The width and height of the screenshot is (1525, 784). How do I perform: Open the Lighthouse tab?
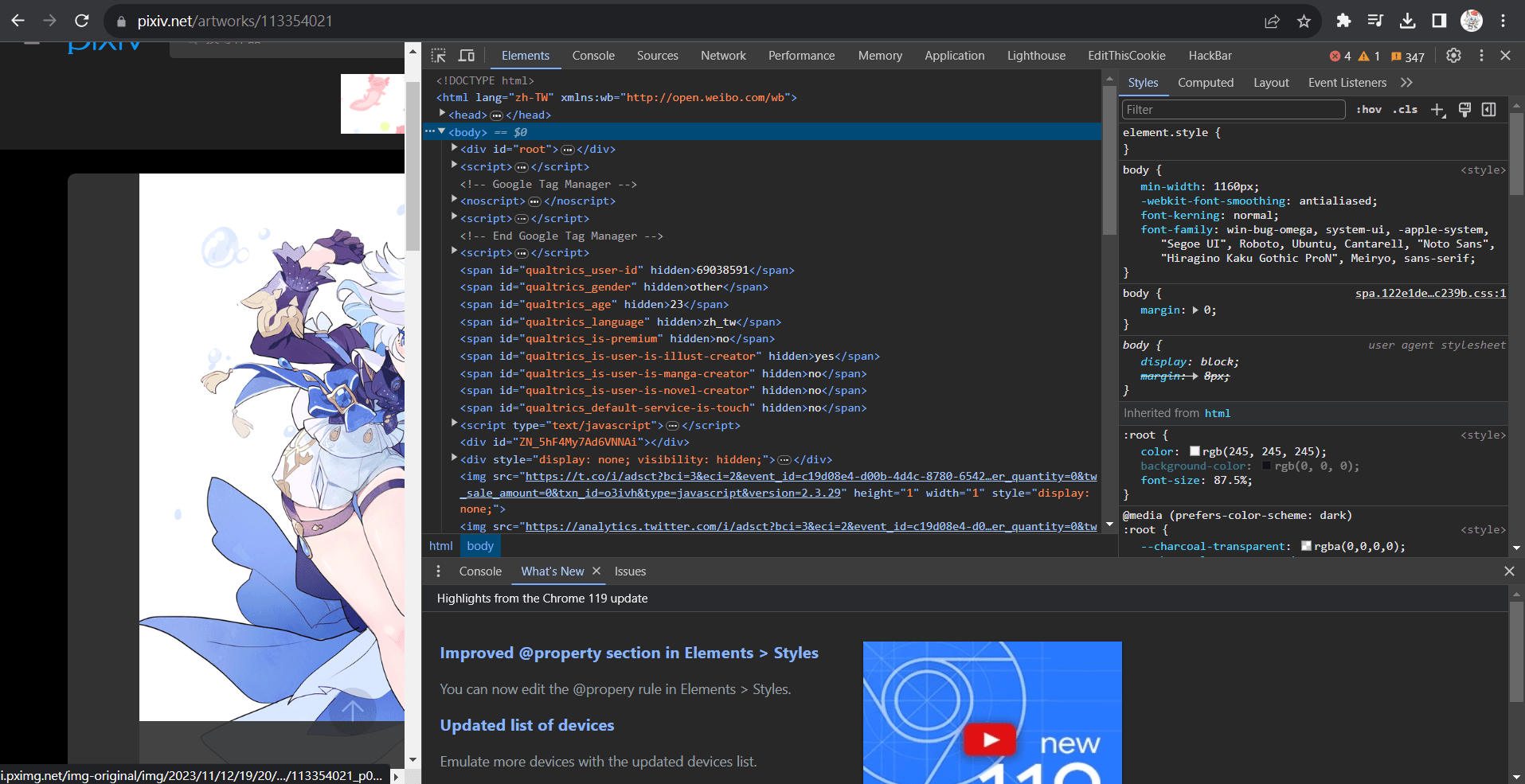tap(1036, 56)
